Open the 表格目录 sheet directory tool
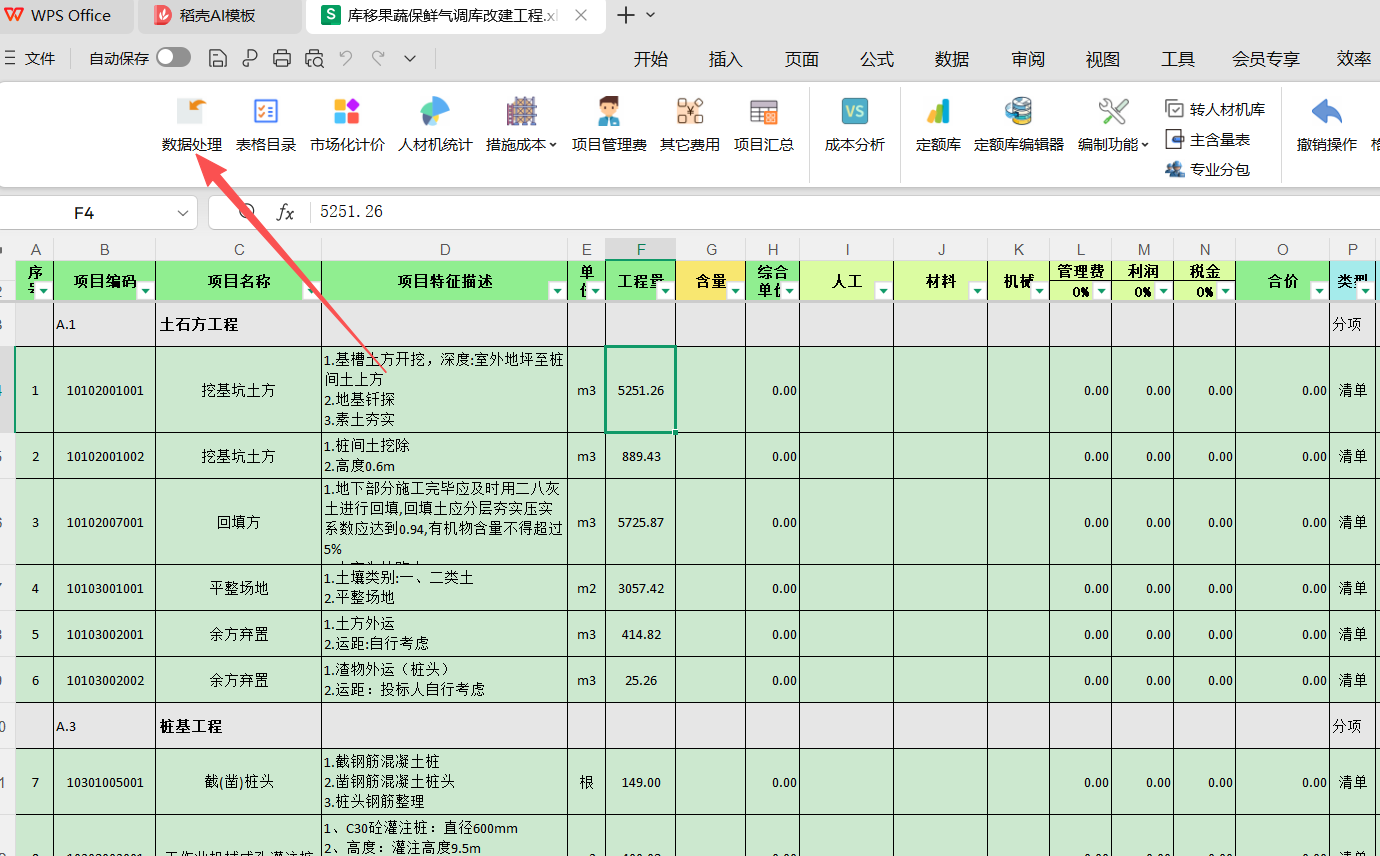The image size is (1380, 856). (266, 125)
